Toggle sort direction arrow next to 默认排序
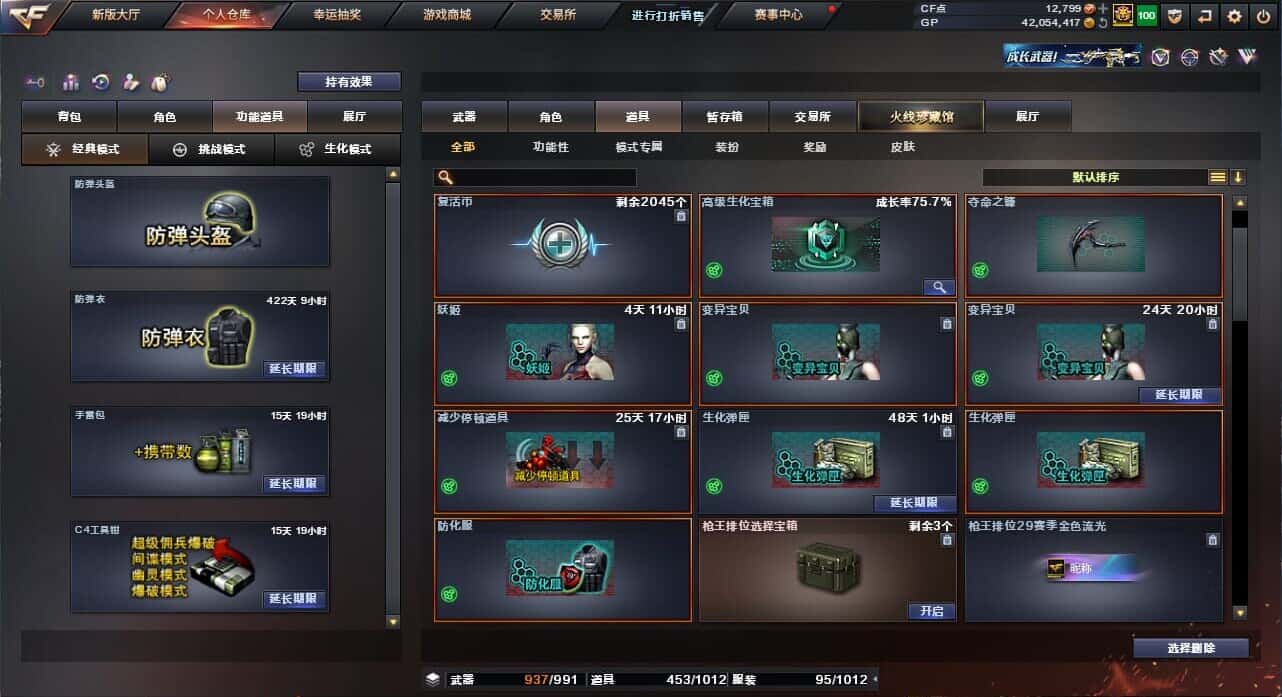 (1238, 177)
